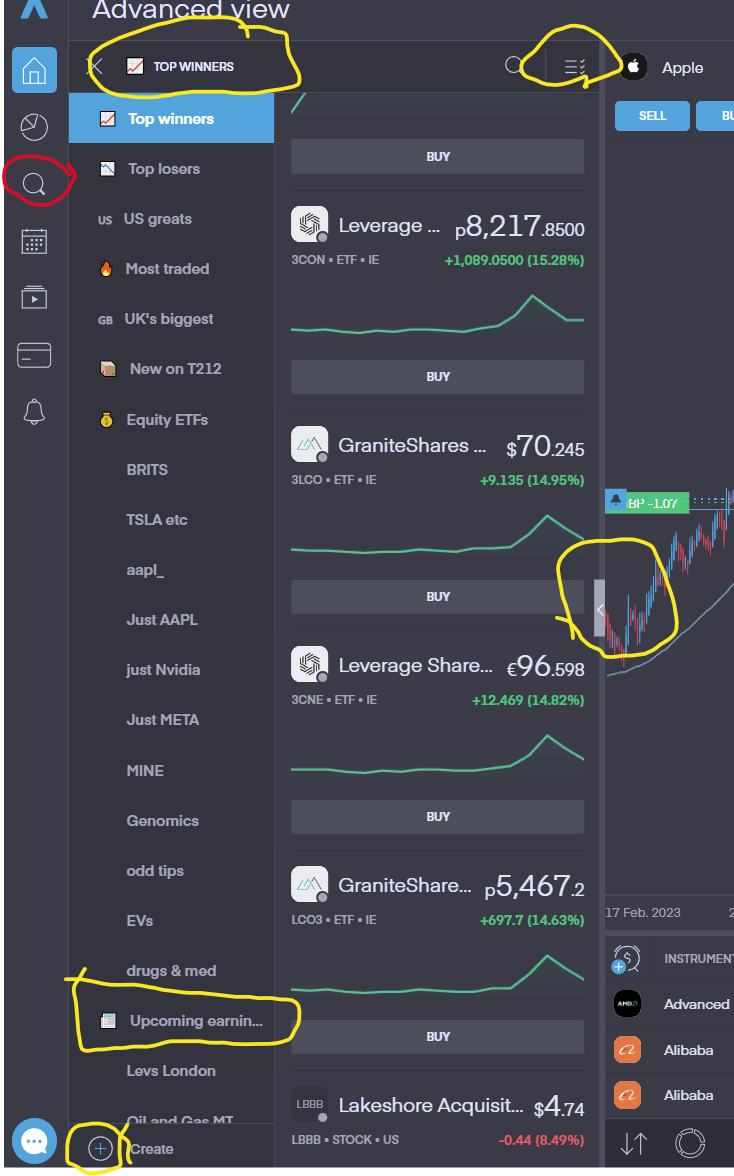
Task: Click the plus icon next to Create
Action: 100,1149
